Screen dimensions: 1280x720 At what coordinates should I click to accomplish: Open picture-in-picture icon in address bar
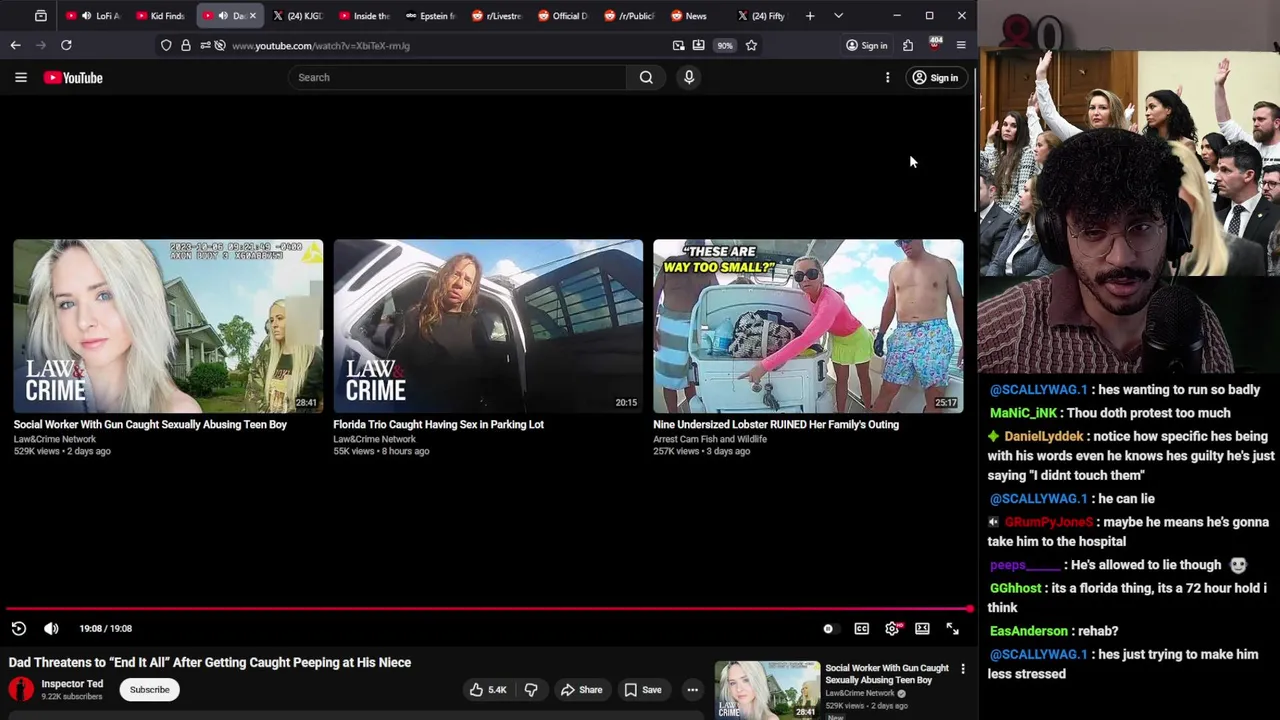click(678, 45)
